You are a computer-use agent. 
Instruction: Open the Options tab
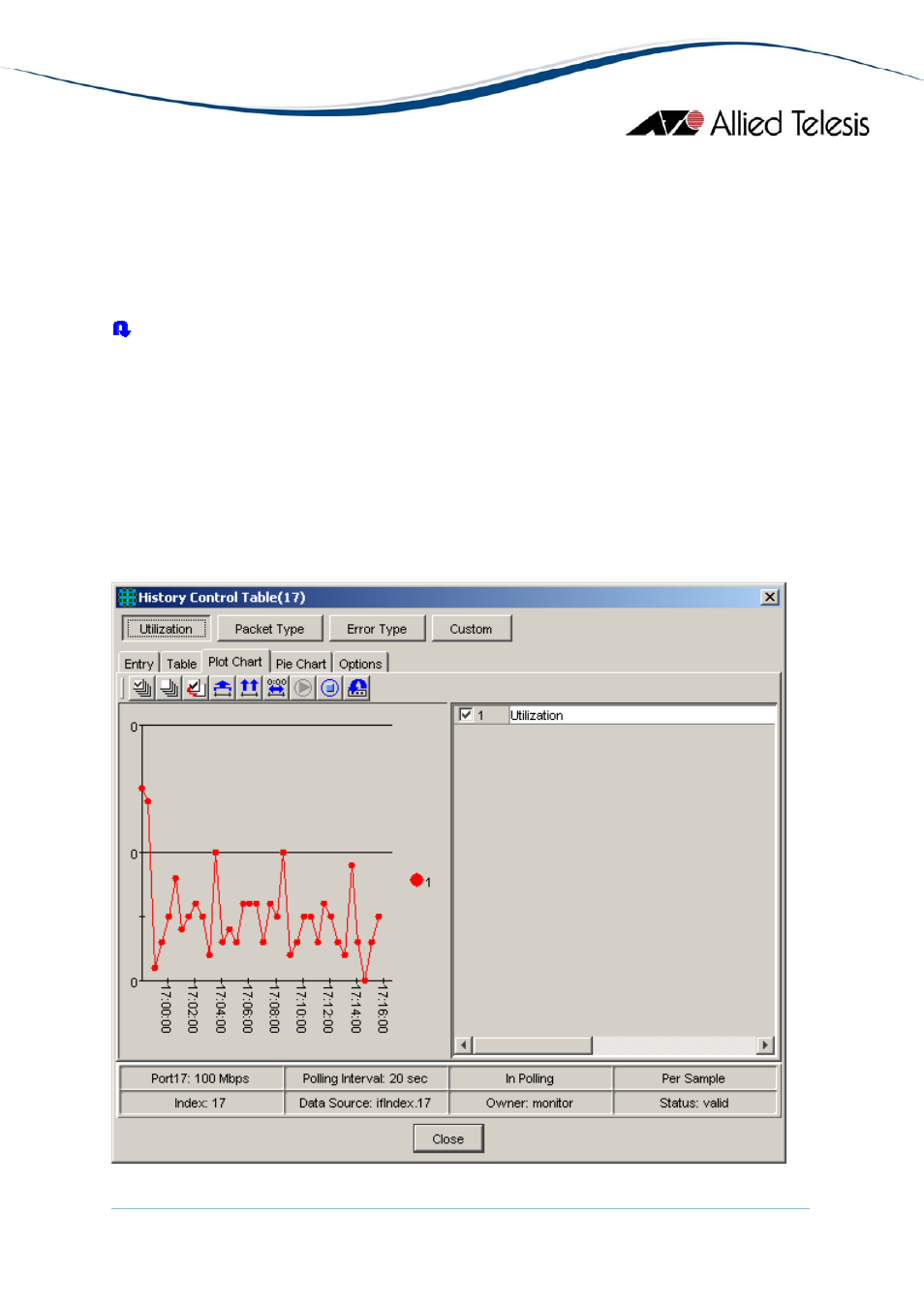[x=360, y=664]
